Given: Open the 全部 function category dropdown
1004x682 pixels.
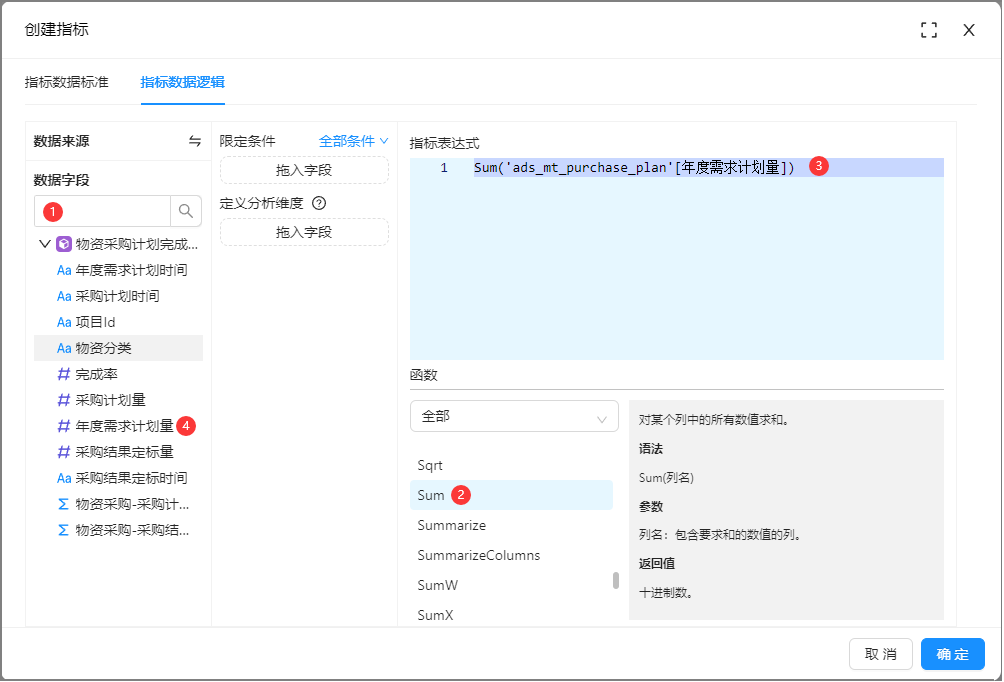Looking at the screenshot, I should pos(514,416).
